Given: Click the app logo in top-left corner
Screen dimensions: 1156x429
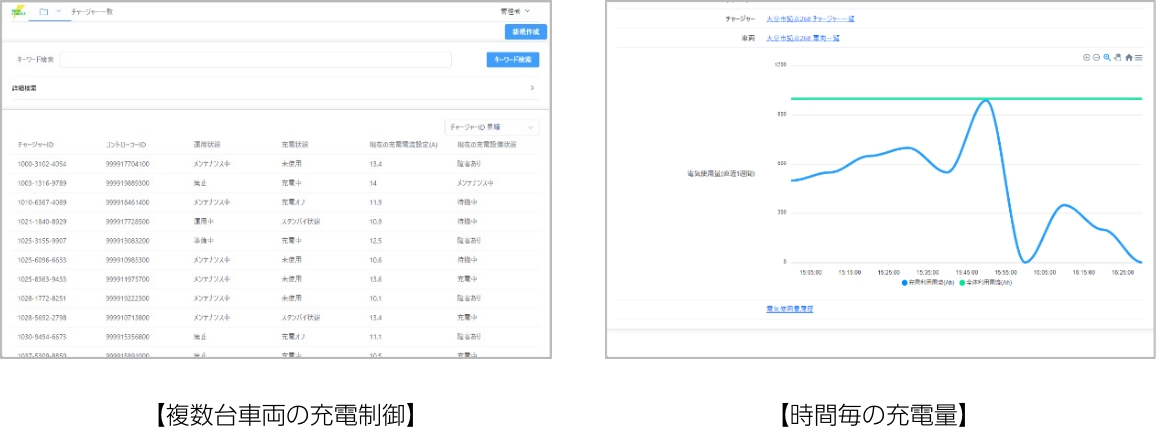Looking at the screenshot, I should point(17,11).
